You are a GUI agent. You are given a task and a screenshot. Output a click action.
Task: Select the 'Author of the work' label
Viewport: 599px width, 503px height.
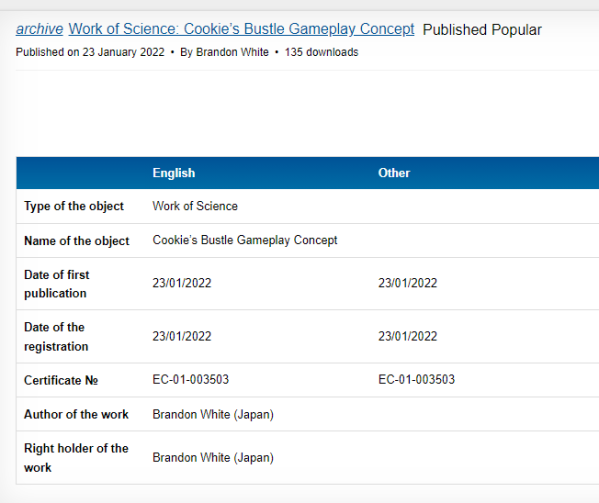76,414
